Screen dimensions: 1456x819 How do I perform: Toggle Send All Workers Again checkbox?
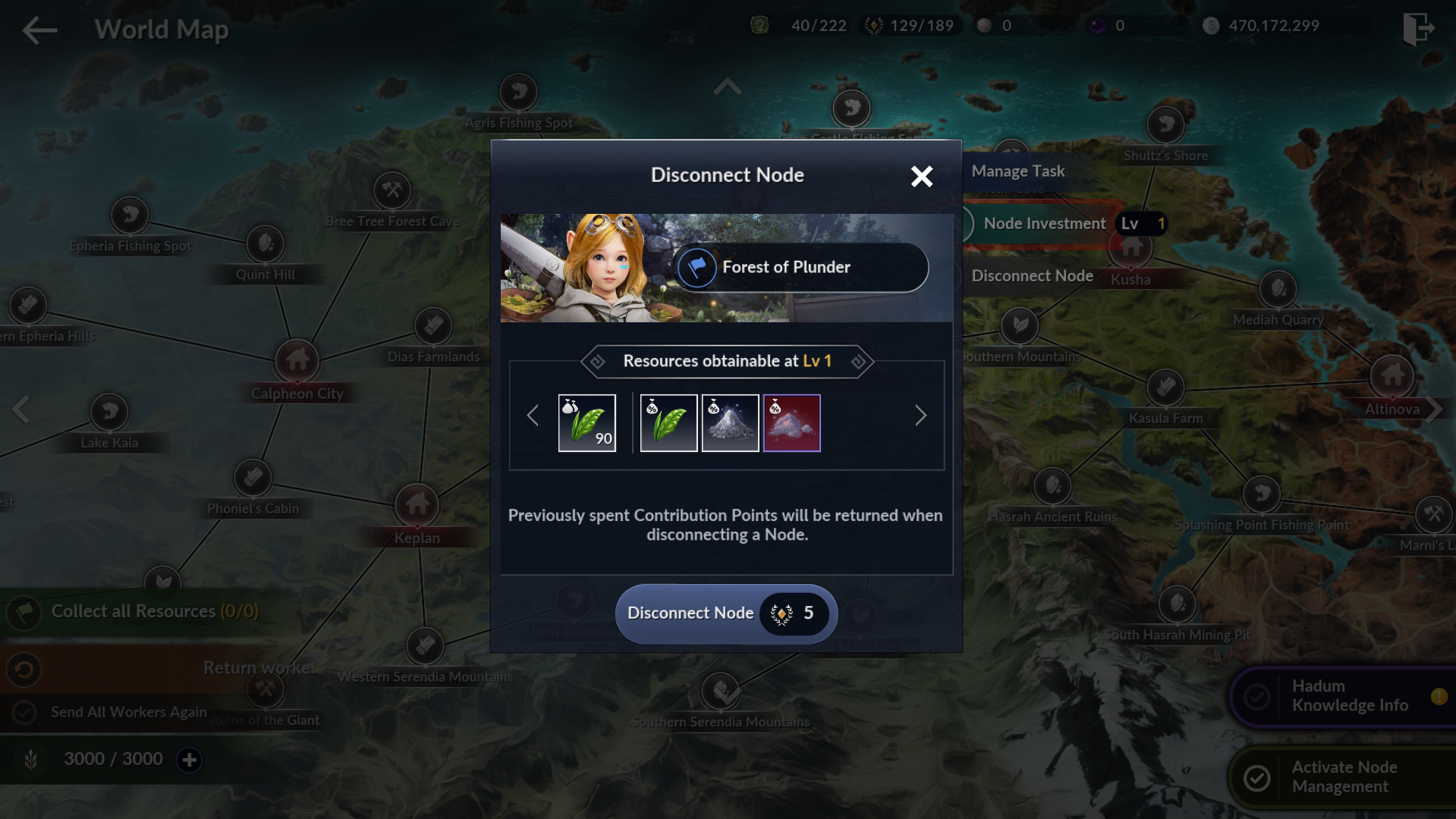point(24,712)
